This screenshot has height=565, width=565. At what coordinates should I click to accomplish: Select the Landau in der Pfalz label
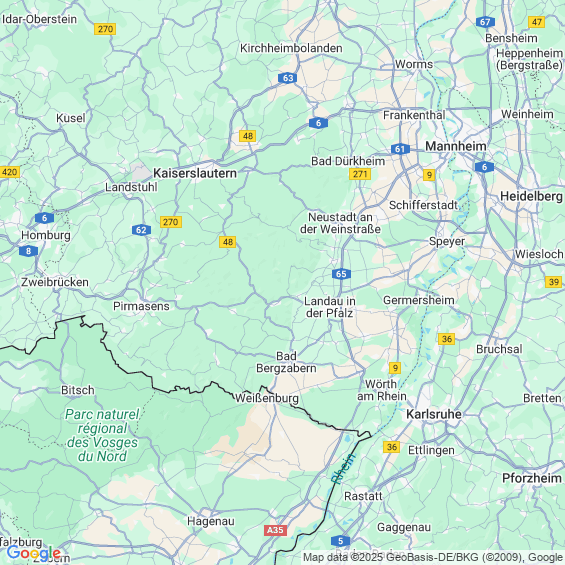330,307
